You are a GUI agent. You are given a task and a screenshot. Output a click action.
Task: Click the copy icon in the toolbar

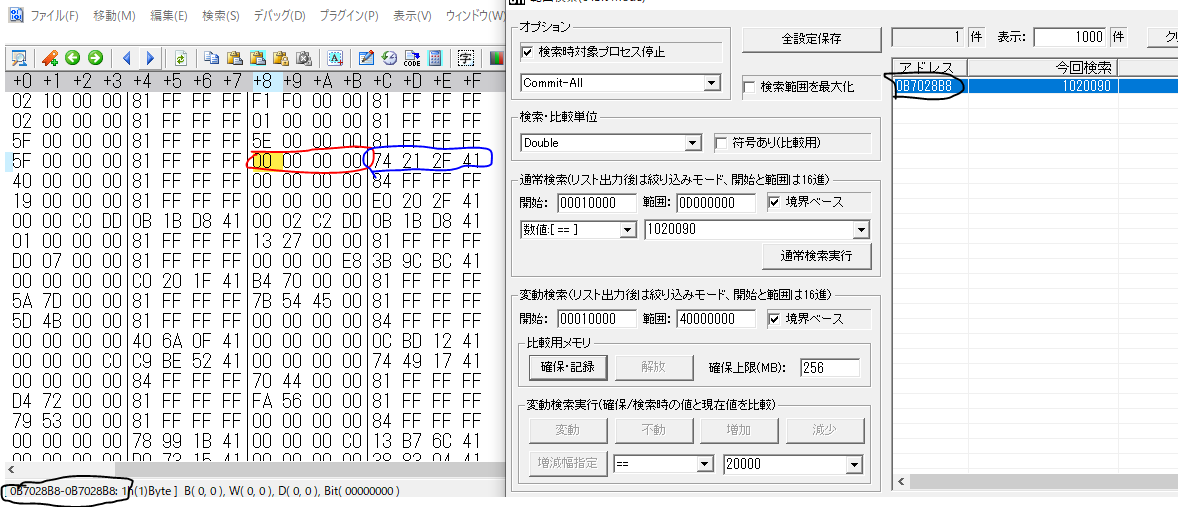pos(212,58)
